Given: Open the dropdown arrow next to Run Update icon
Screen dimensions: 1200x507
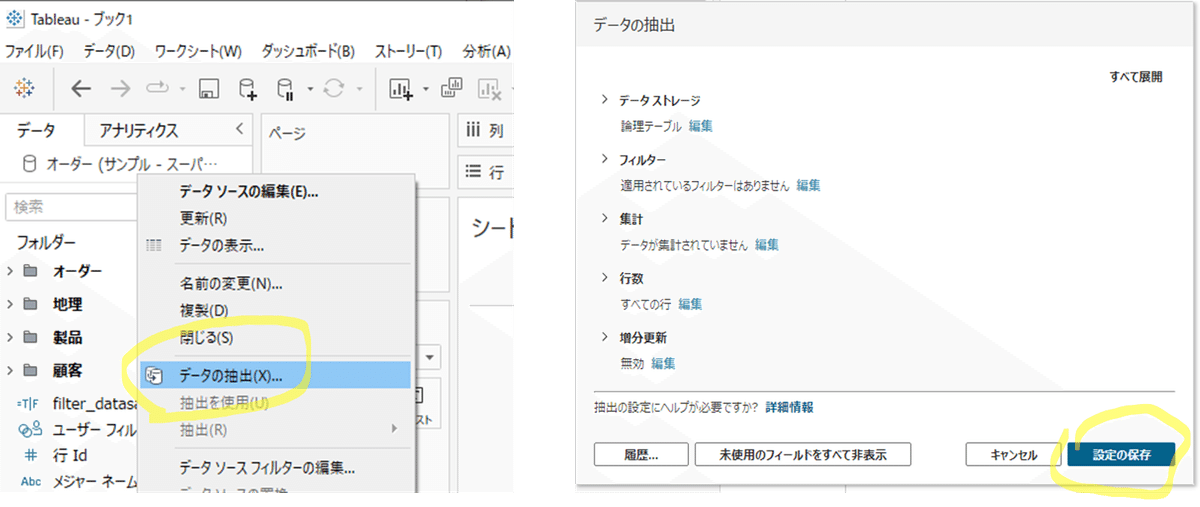Looking at the screenshot, I should point(358,90).
